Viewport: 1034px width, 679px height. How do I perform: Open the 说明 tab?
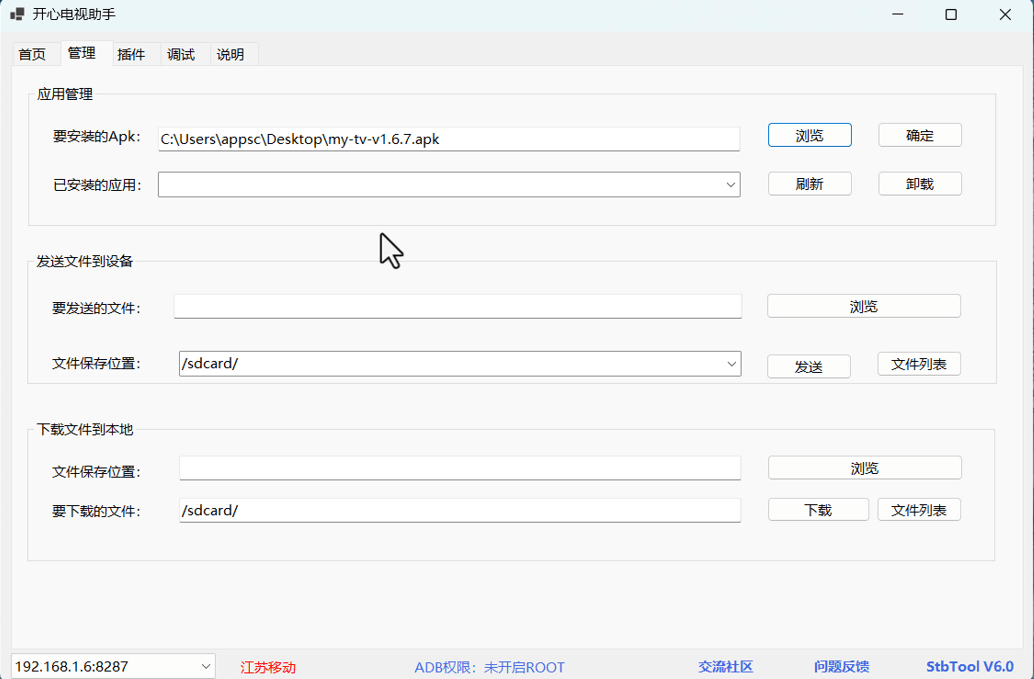(230, 54)
